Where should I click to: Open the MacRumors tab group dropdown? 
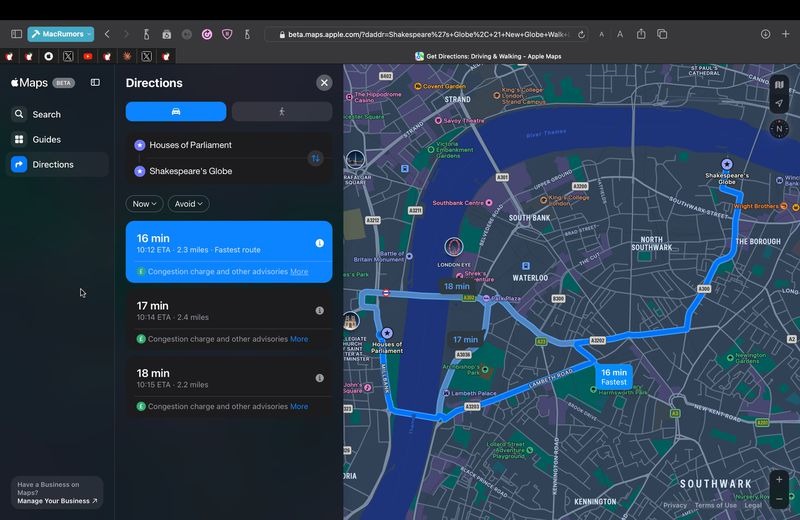pos(61,34)
